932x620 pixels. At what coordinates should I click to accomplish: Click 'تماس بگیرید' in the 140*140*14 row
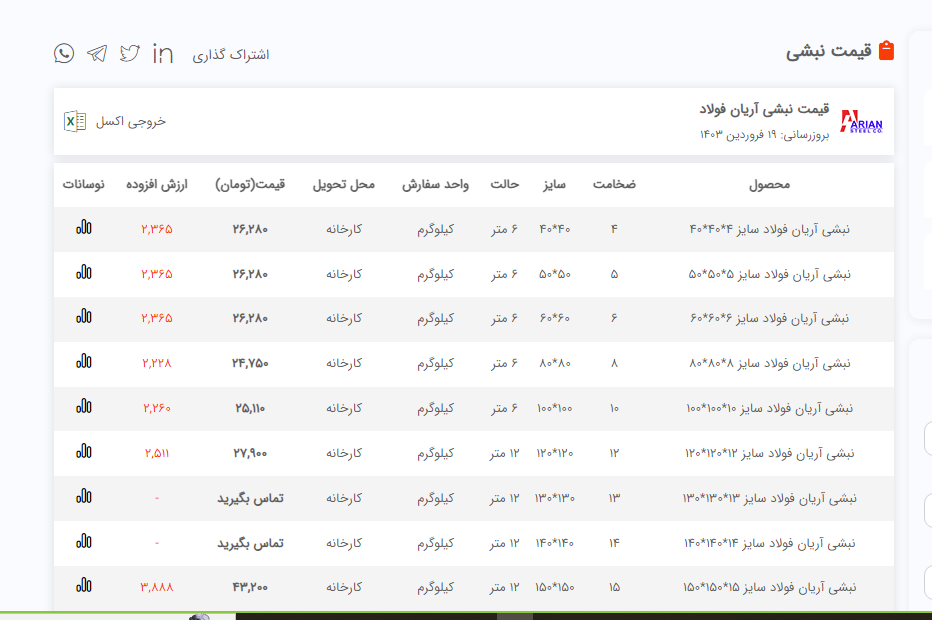point(251,543)
